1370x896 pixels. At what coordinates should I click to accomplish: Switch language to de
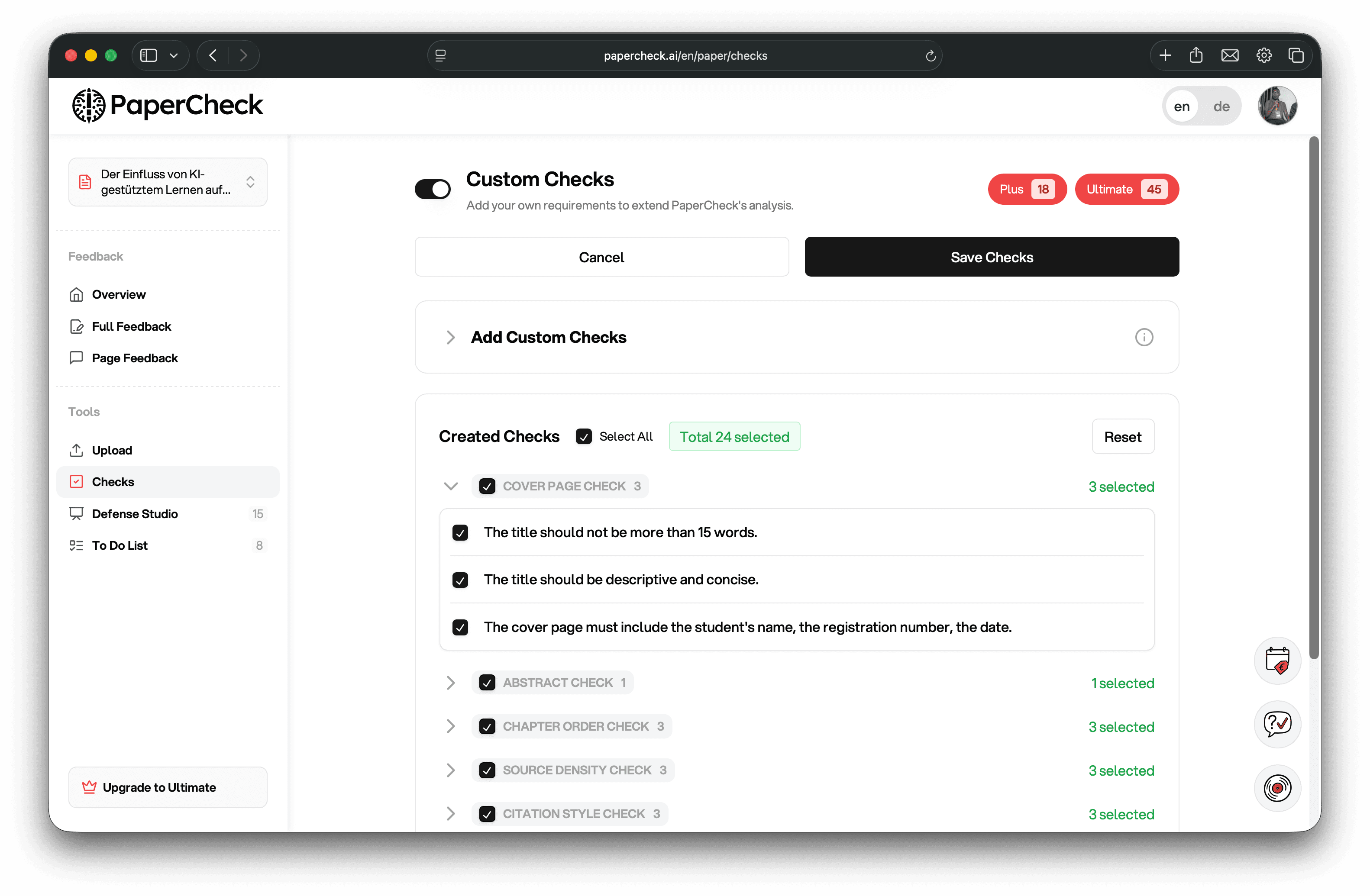(x=1221, y=106)
